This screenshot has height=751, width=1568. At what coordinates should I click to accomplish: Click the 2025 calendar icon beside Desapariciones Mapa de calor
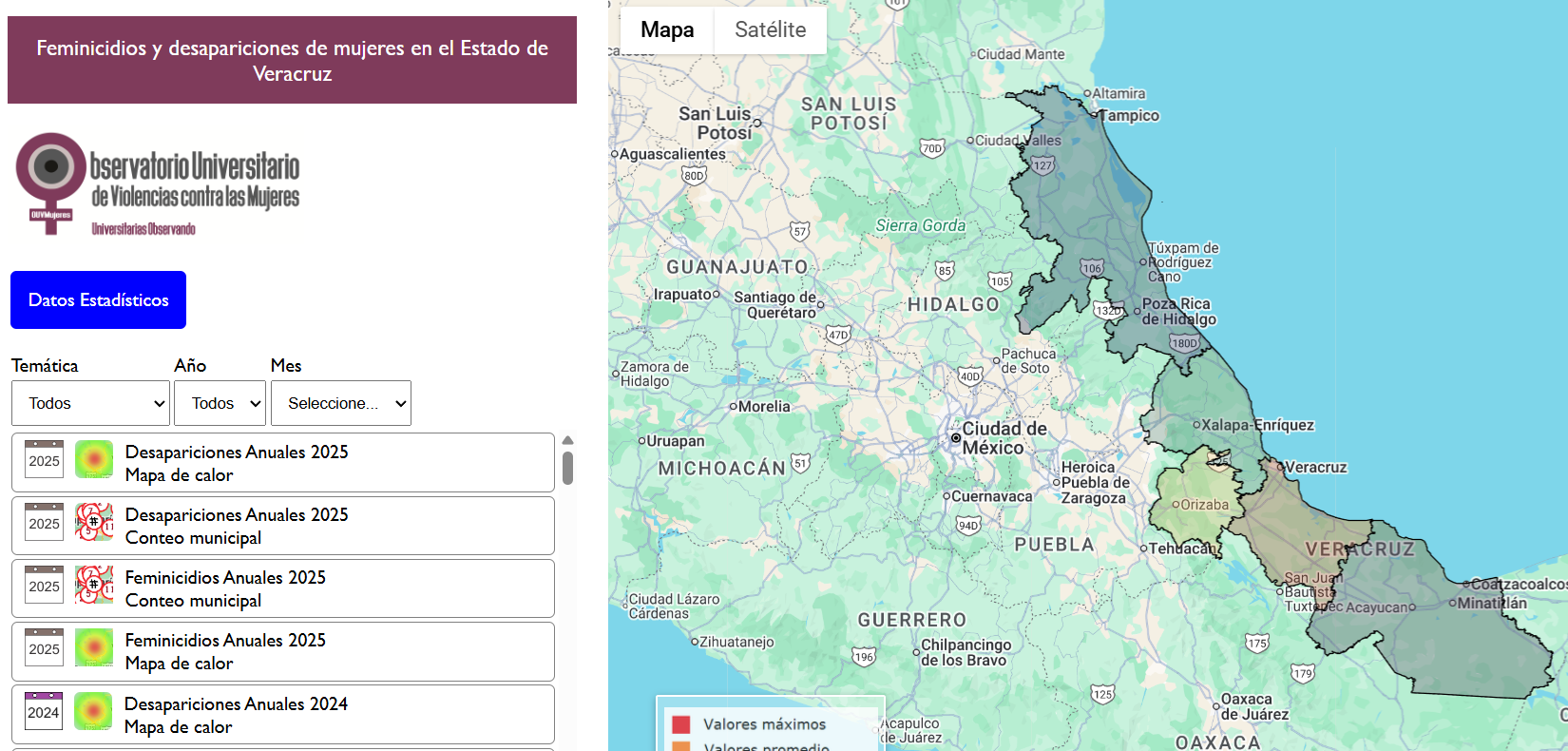coord(44,460)
